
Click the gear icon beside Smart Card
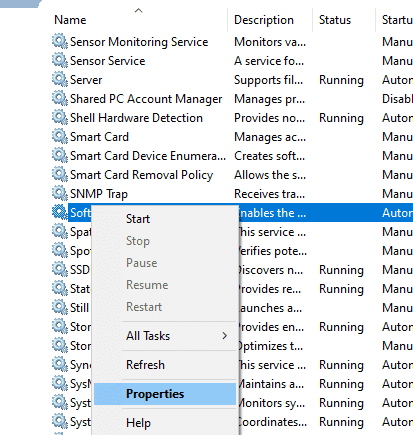pos(60,137)
